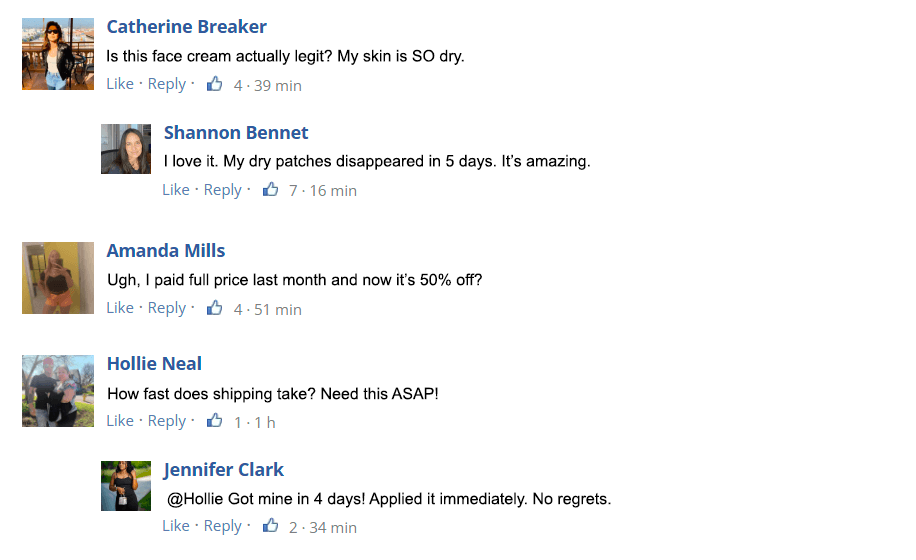Reply to Amanda Mills' comment

tap(166, 308)
